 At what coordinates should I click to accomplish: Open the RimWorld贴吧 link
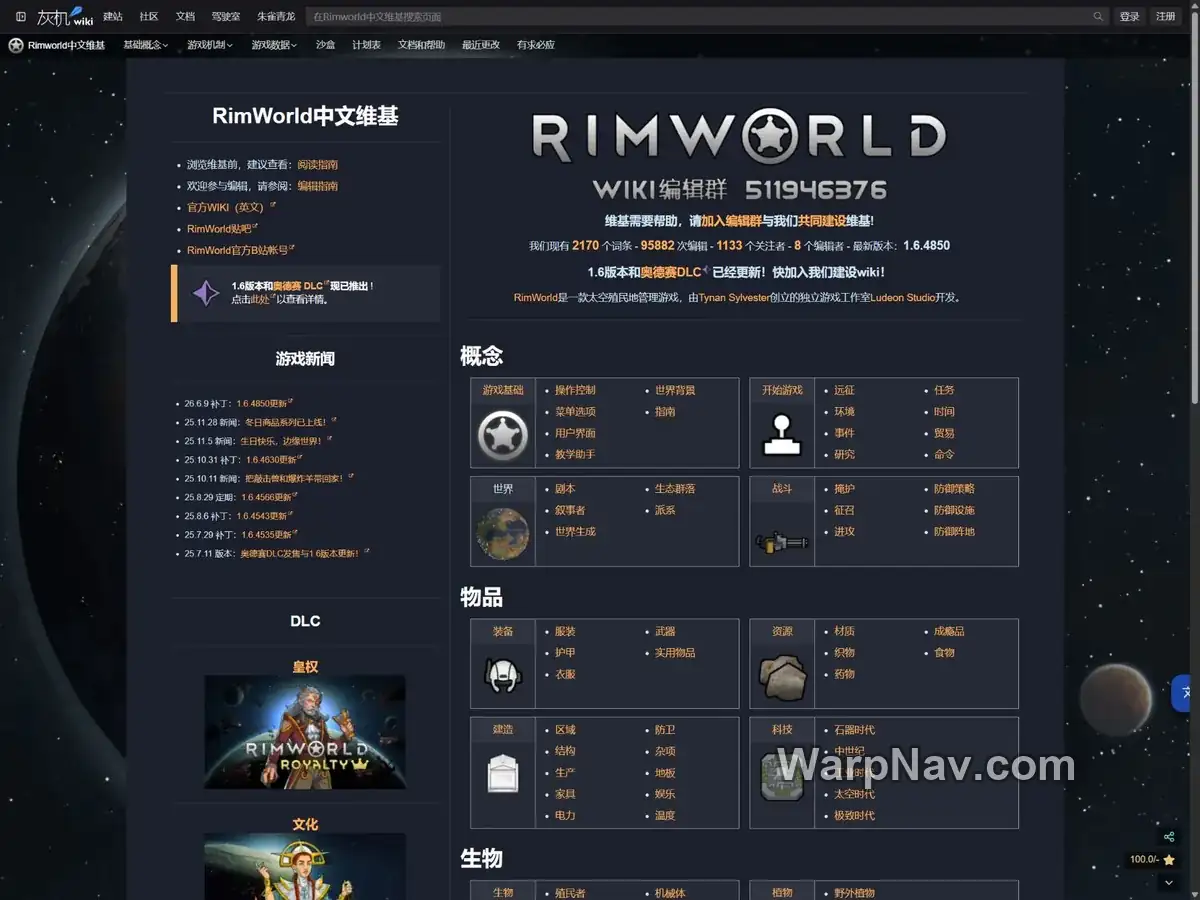(x=220, y=229)
